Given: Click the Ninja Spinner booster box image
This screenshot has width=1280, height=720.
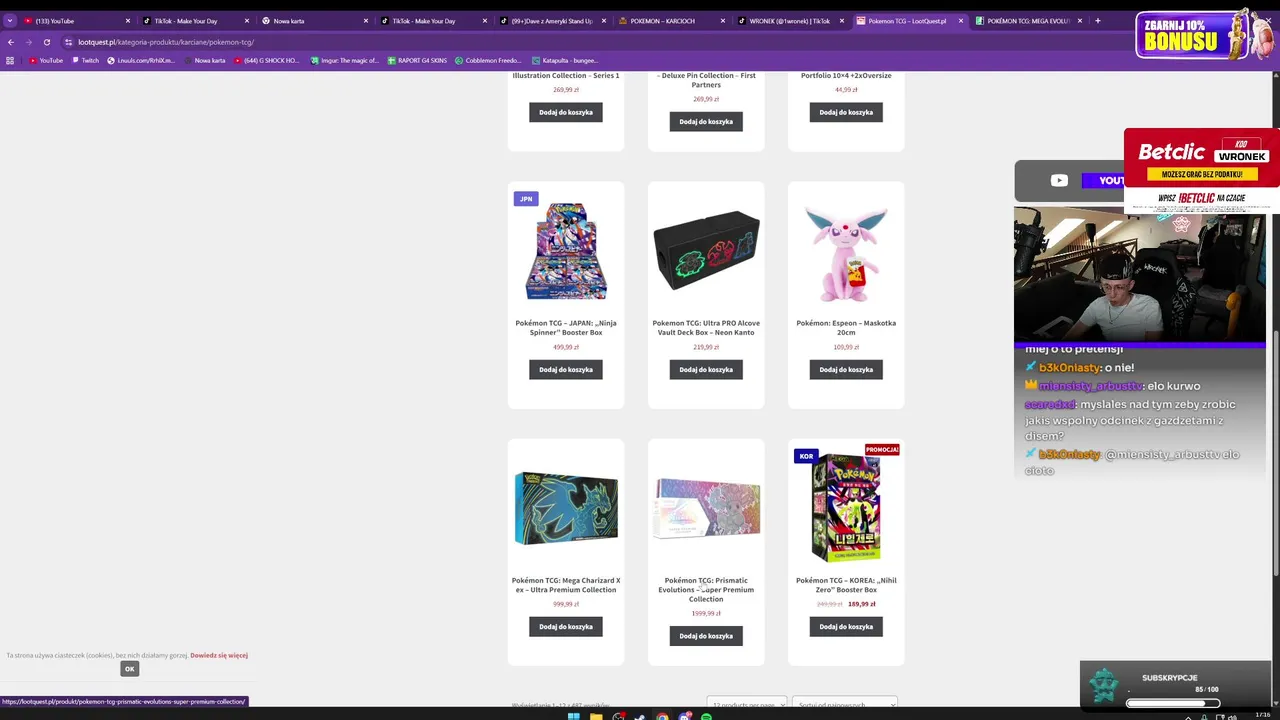Looking at the screenshot, I should [x=566, y=251].
